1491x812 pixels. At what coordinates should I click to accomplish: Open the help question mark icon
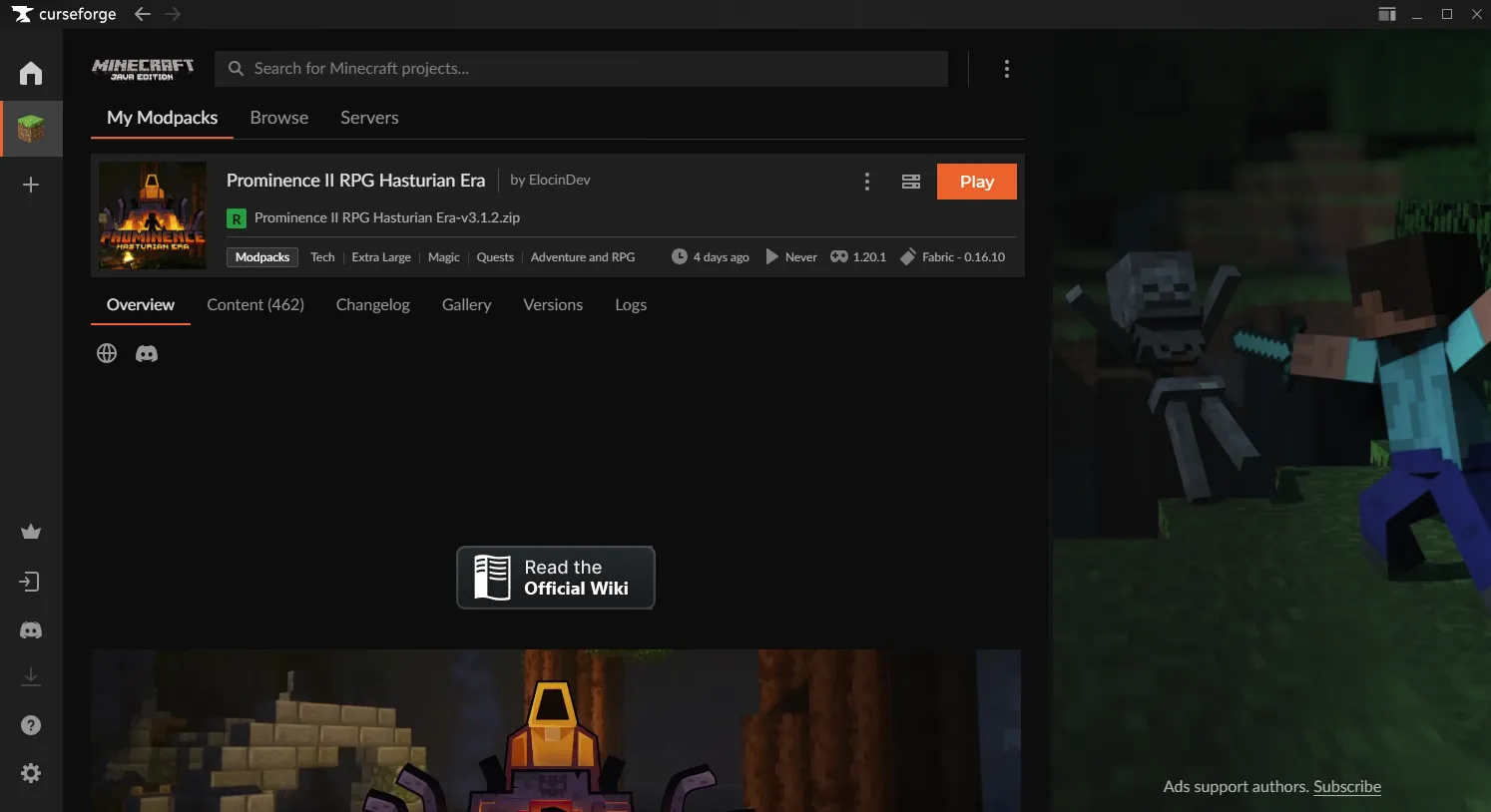coord(30,725)
